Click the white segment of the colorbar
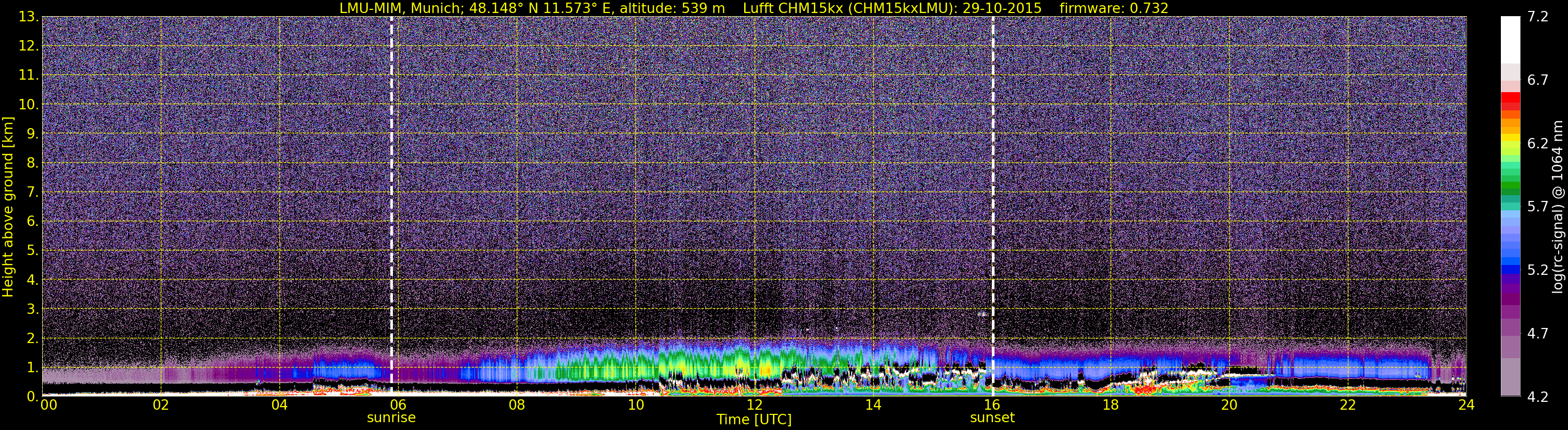This screenshot has height=430, width=1568. (1510, 40)
